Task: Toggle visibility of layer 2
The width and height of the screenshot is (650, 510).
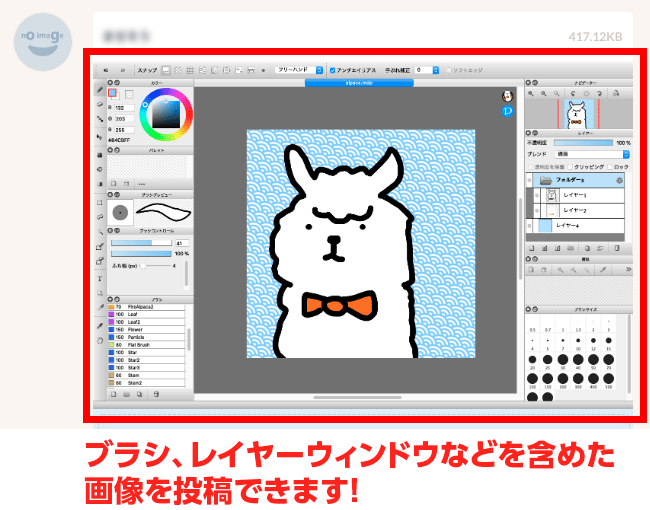Action: click(537, 211)
